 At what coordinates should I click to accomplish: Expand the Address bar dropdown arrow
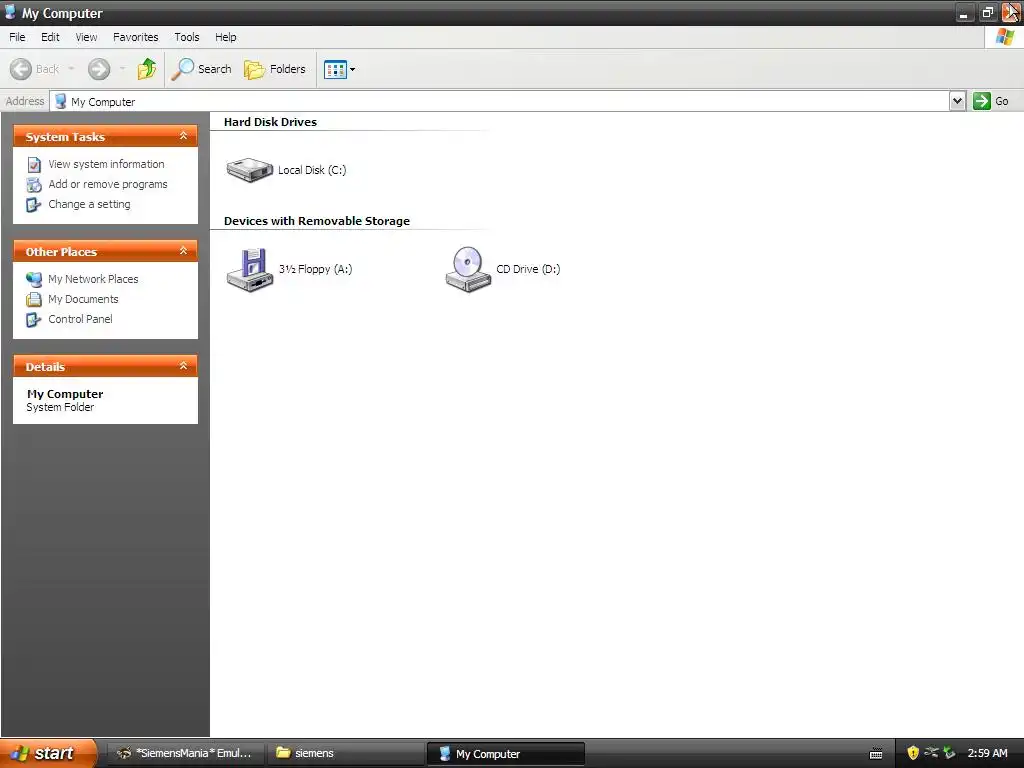point(957,101)
